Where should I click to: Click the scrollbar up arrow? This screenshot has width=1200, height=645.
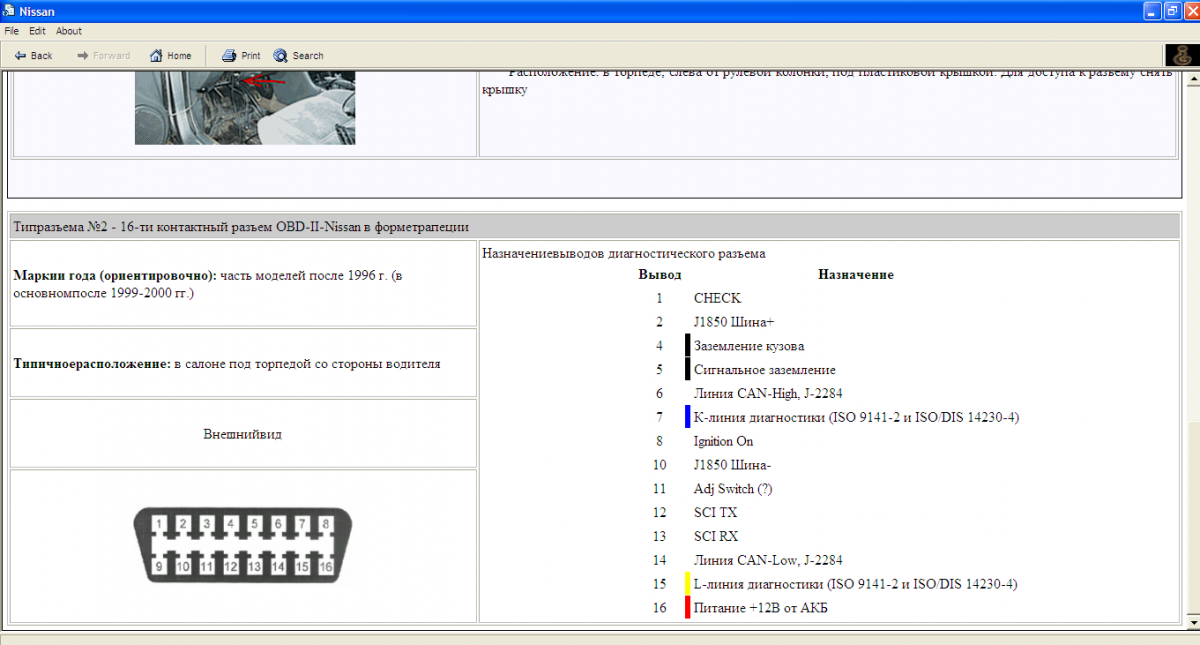pyautogui.click(x=1193, y=79)
